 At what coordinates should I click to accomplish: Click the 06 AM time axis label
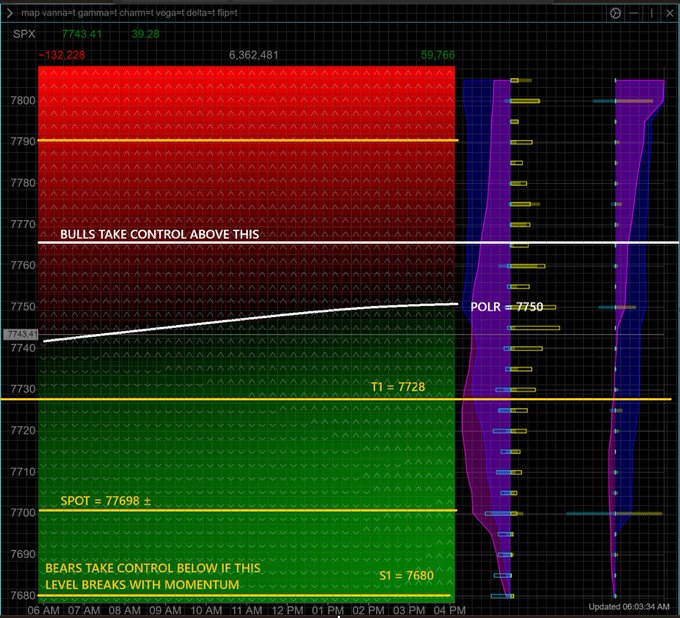(43, 611)
